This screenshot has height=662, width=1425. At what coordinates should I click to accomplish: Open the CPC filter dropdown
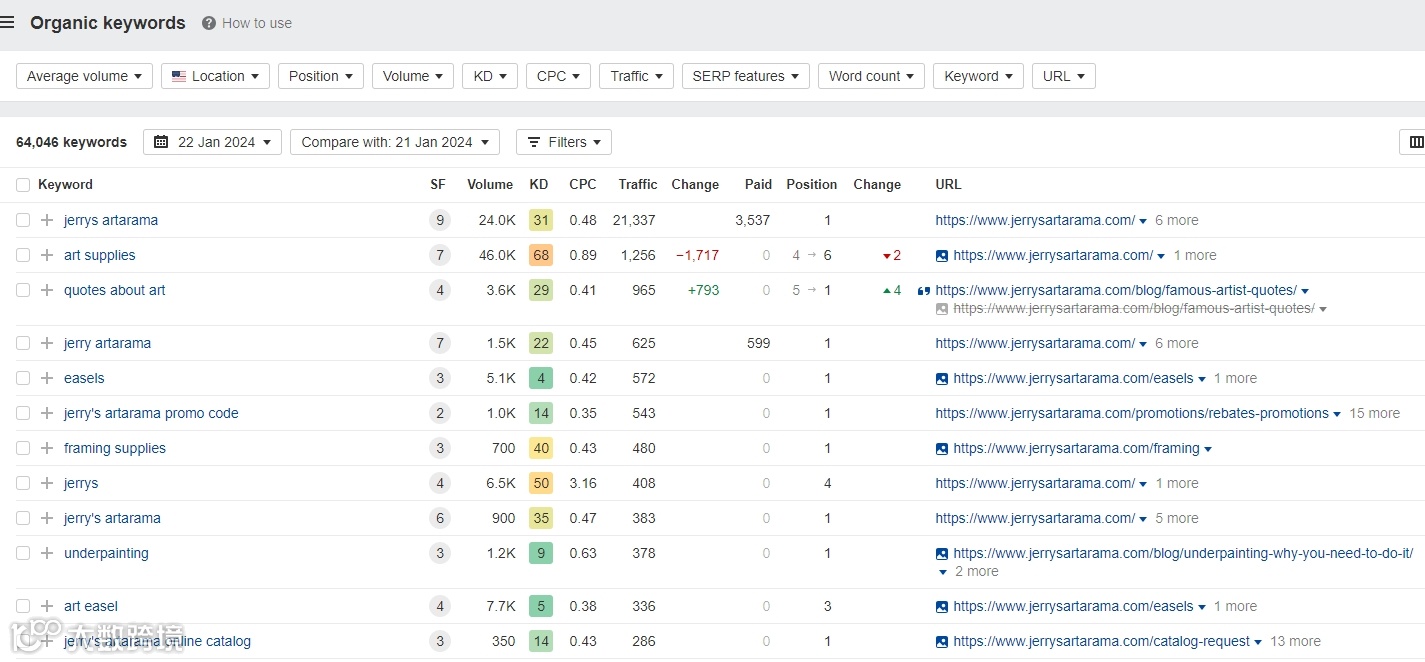coord(558,76)
